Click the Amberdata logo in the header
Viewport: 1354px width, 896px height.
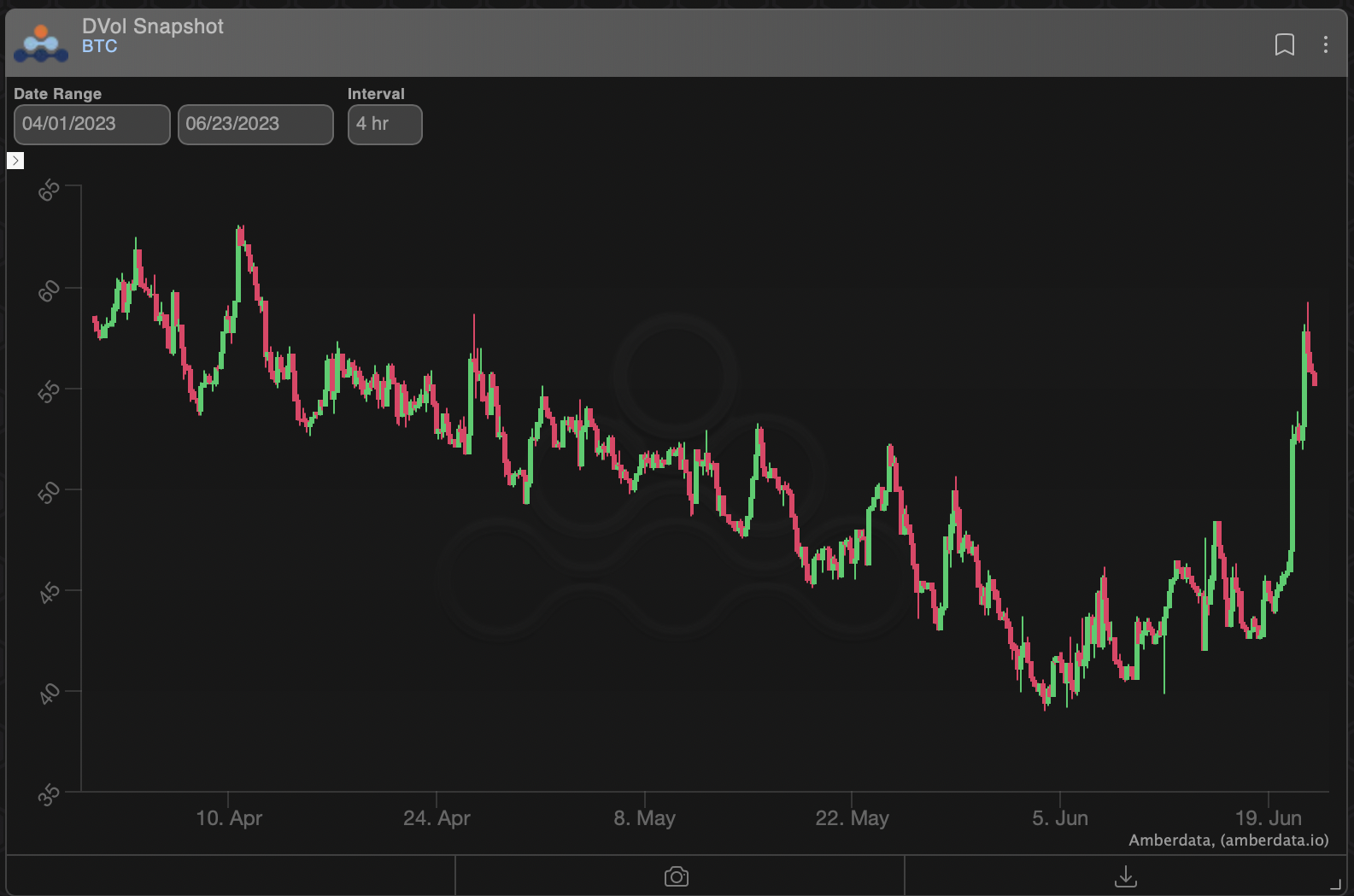(41, 43)
